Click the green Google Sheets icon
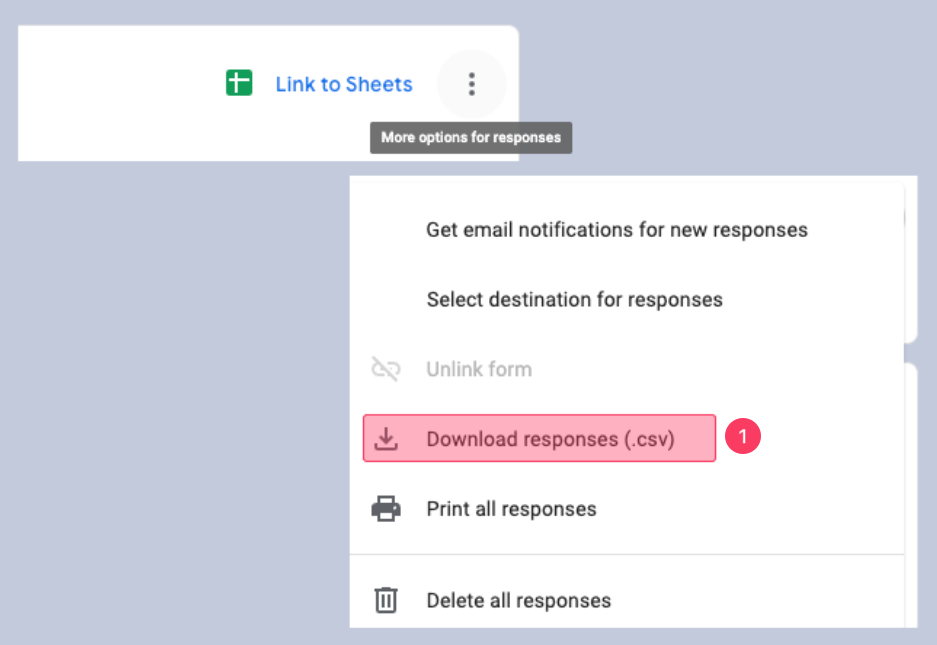 239,84
